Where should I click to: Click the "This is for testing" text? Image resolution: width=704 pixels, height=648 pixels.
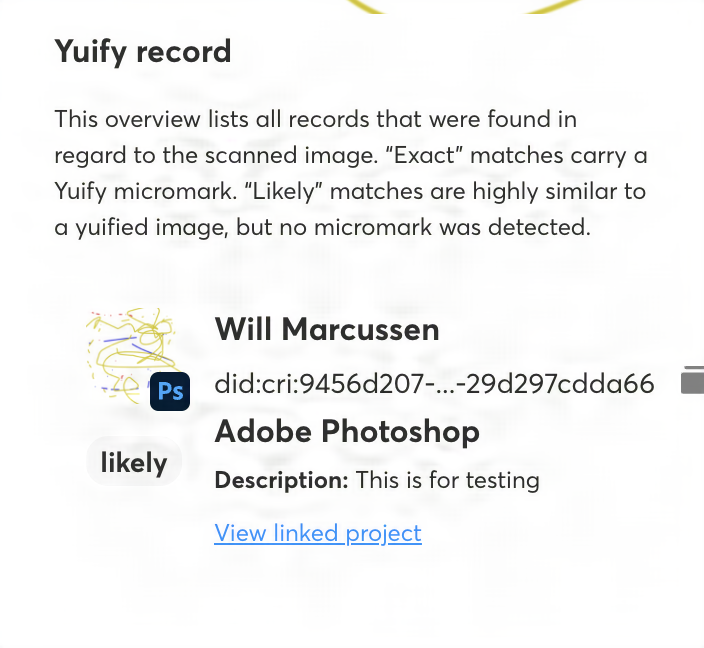(447, 480)
